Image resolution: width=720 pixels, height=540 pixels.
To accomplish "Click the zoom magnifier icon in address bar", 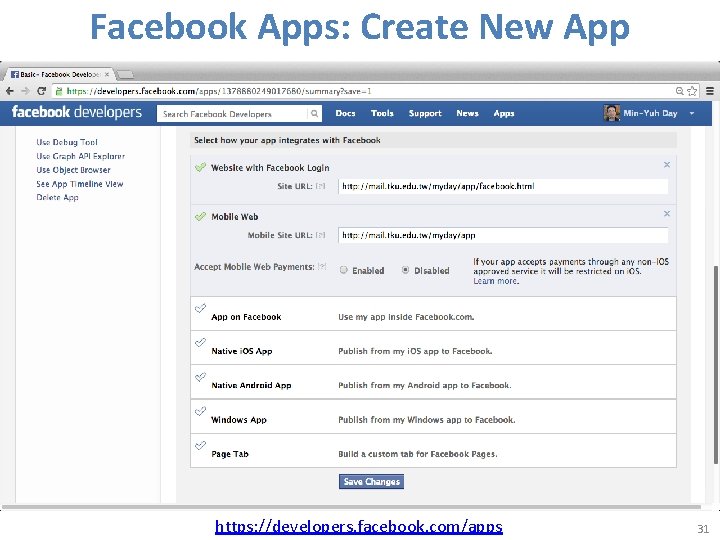I will [680, 91].
